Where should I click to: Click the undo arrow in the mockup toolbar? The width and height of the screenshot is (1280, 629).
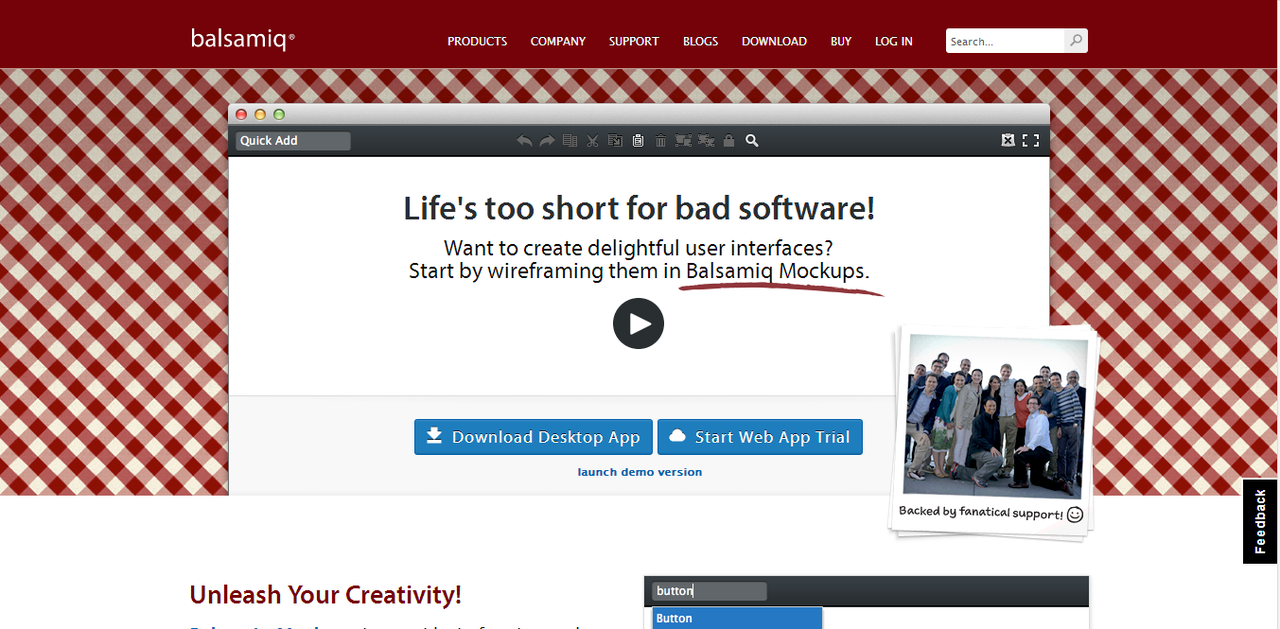pos(524,141)
